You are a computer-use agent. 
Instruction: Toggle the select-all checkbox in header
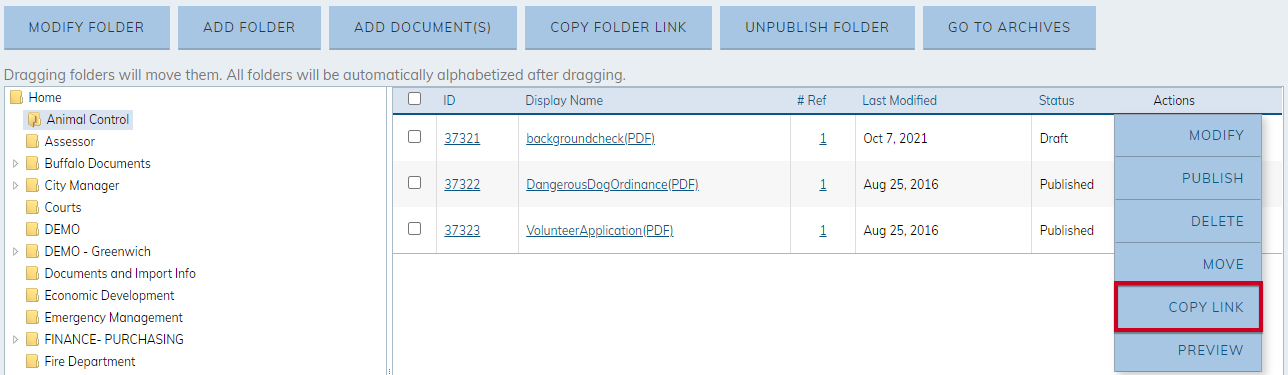[x=415, y=99]
